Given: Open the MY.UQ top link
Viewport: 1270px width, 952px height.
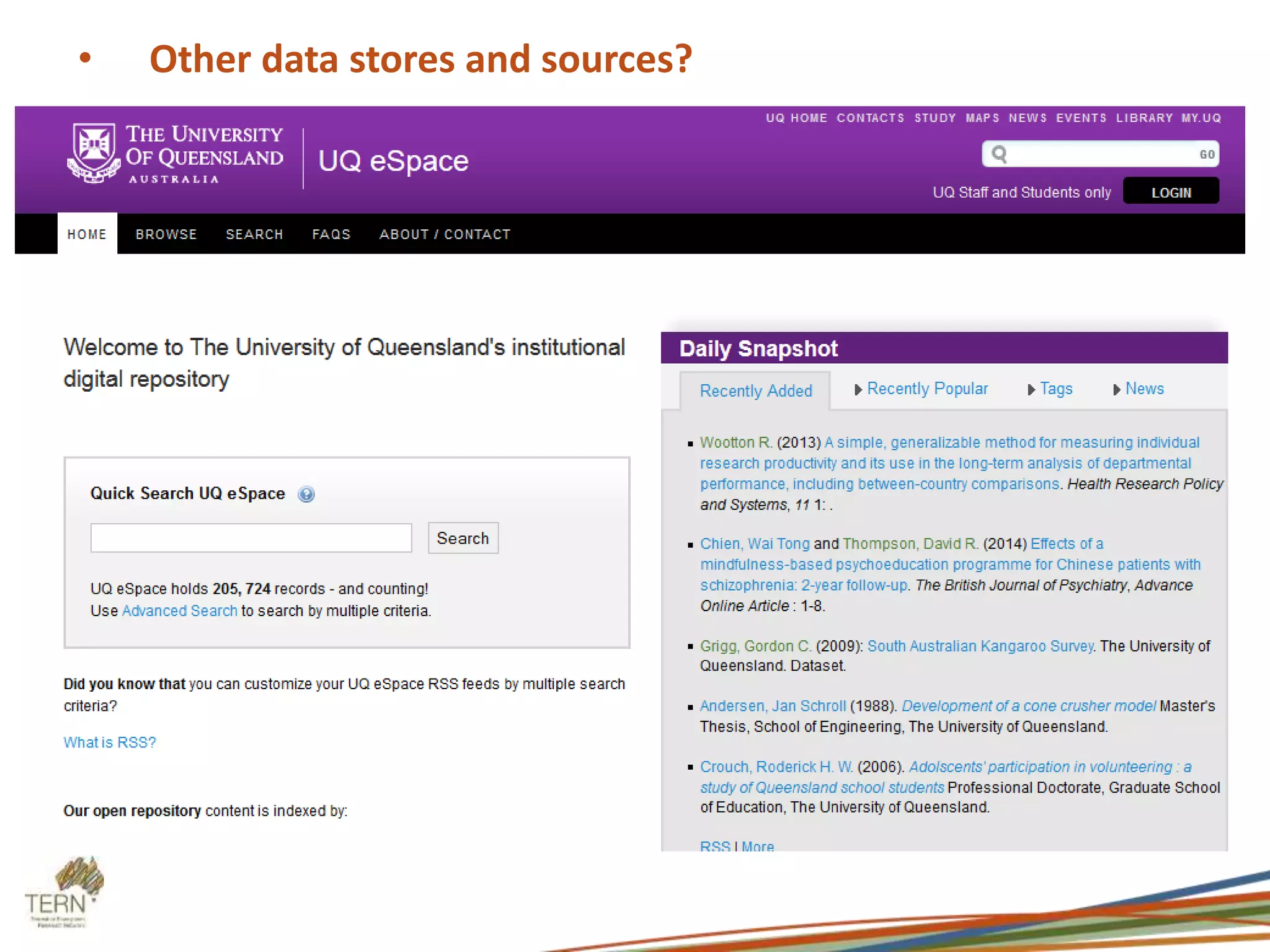Looking at the screenshot, I should click(1201, 118).
